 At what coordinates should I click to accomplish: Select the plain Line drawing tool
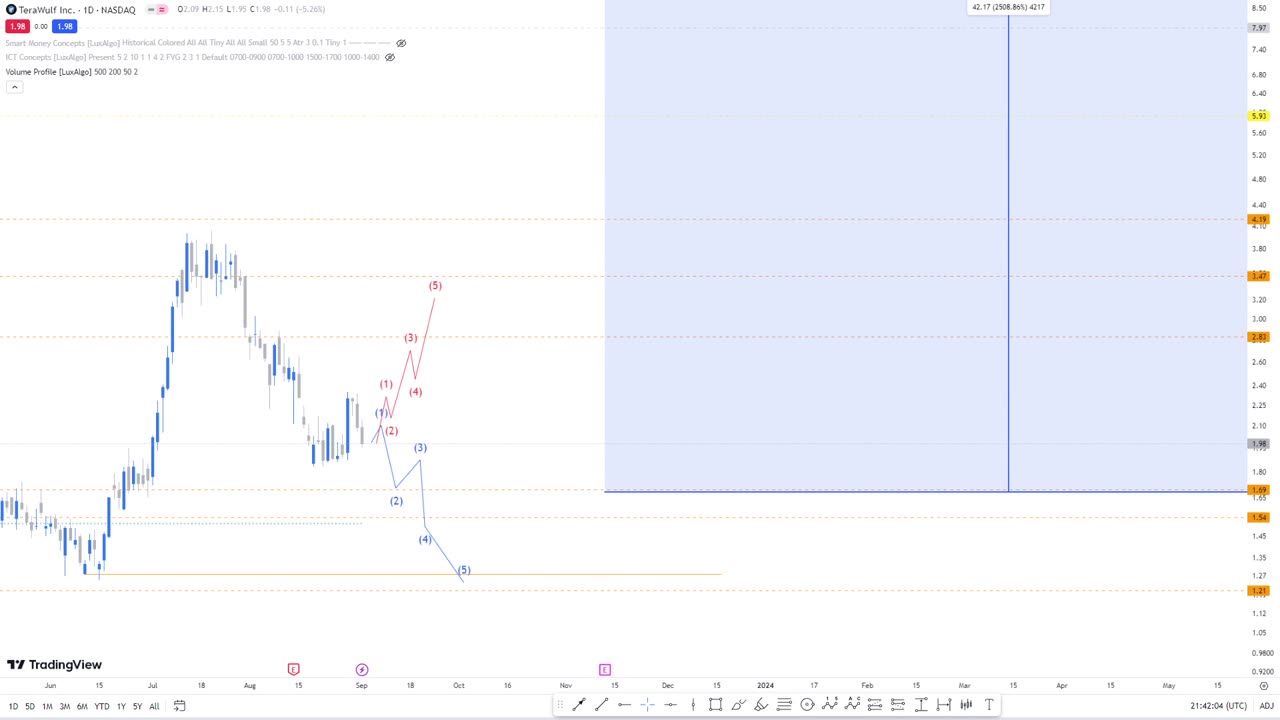point(601,705)
